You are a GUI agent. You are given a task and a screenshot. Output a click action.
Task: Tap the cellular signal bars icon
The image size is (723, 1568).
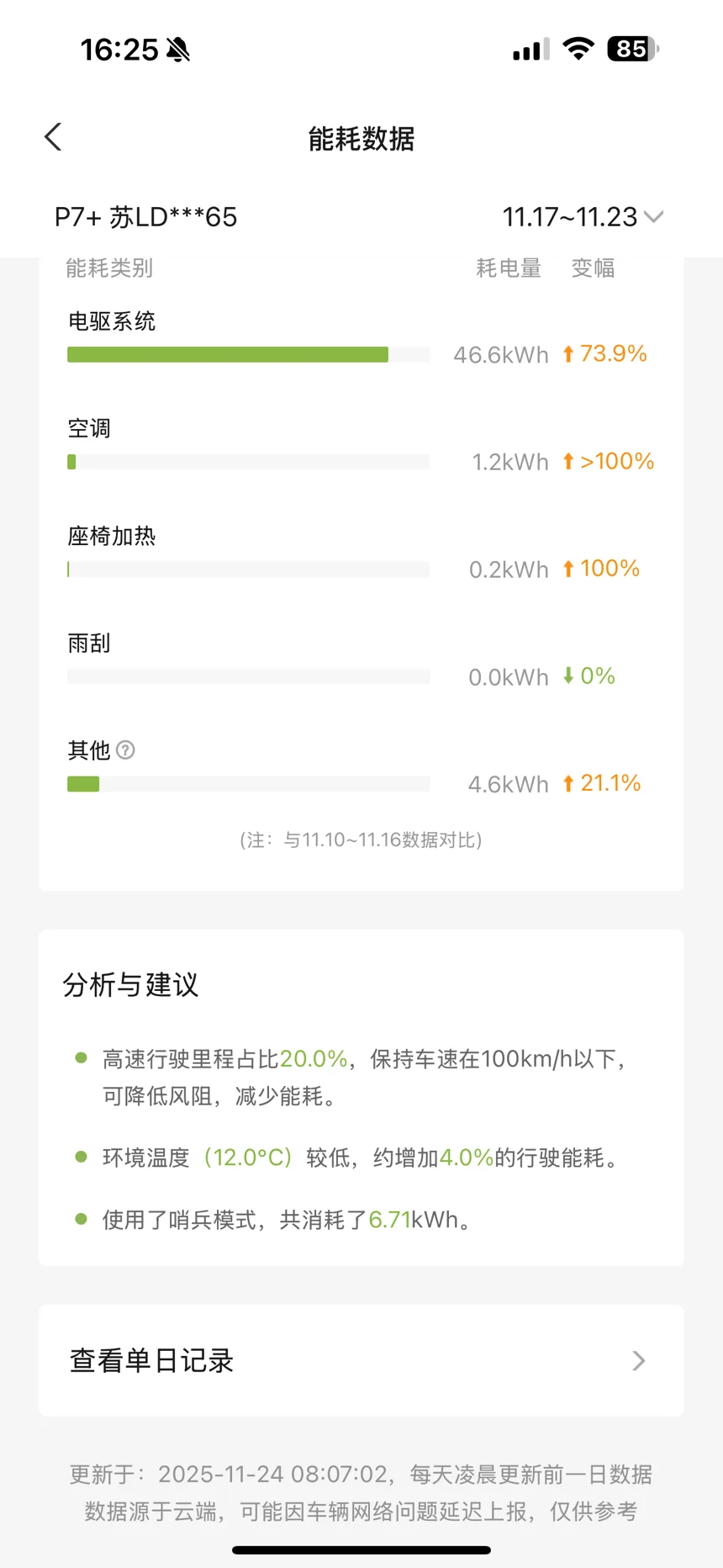[530, 50]
